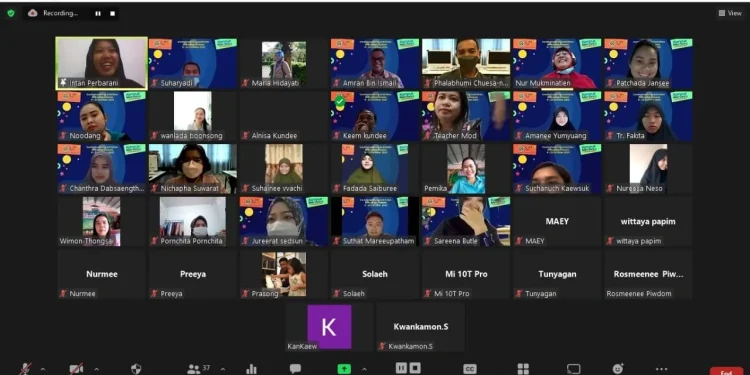
Task: Open the Reactions smiley icon
Action: (x=618, y=369)
